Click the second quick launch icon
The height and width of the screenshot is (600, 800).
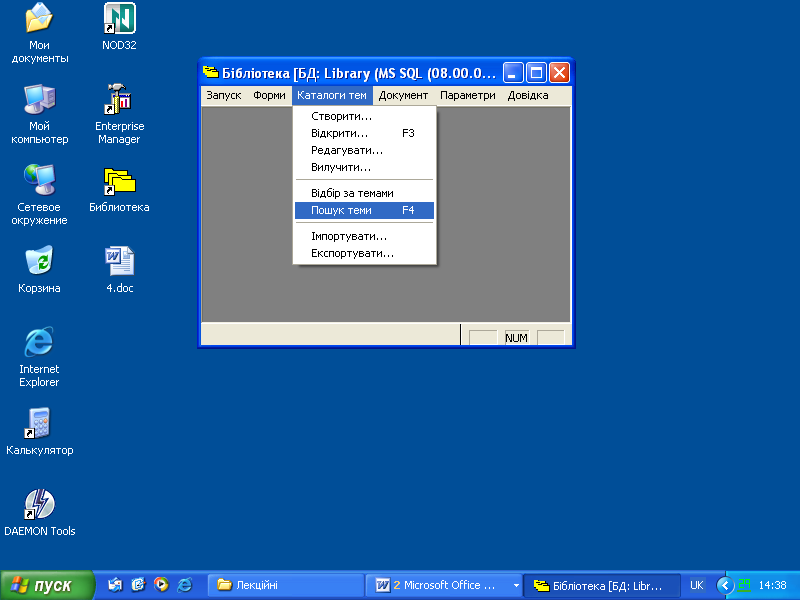point(138,585)
